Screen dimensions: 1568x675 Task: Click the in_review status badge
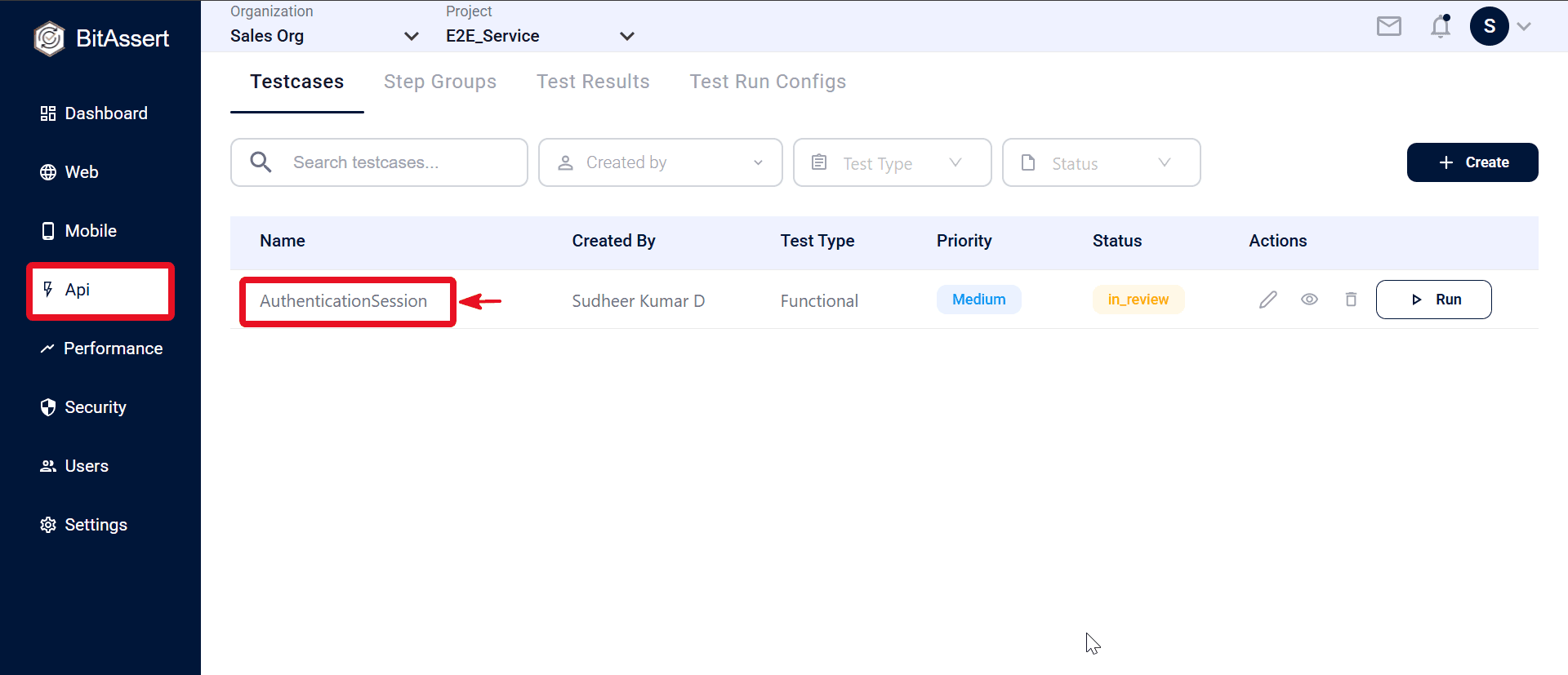point(1138,300)
